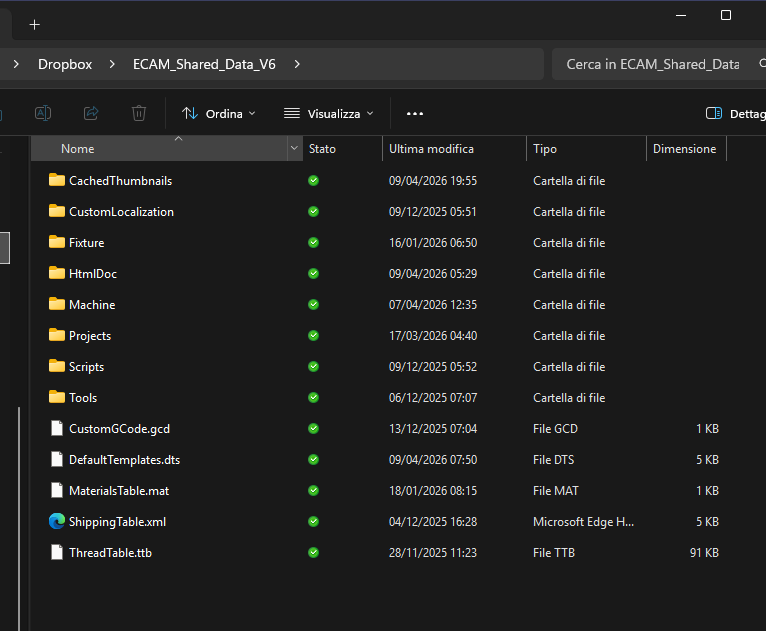766x631 pixels.
Task: Expand the Nome column filter arrow
Action: coord(294,149)
